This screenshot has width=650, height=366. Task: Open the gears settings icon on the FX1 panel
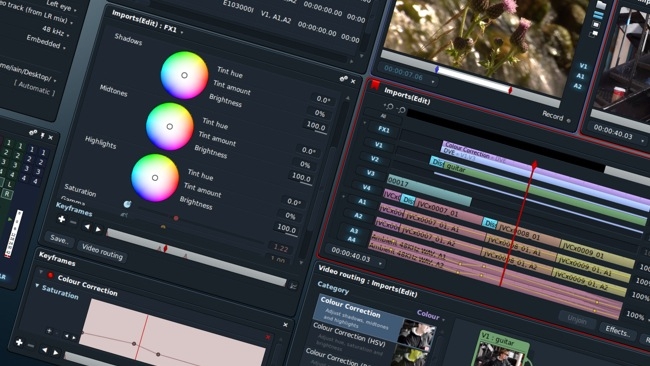[x=343, y=79]
